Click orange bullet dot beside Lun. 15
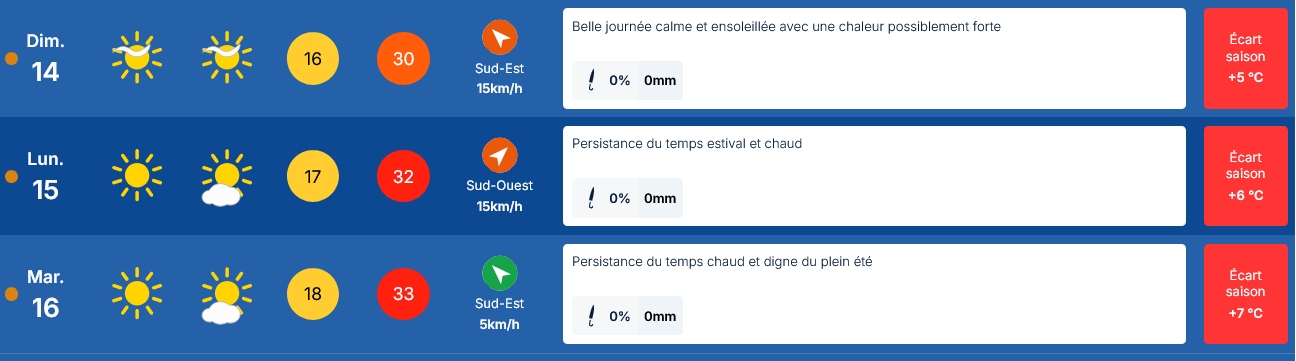Screen dimensions: 1296x361 (x=12, y=177)
